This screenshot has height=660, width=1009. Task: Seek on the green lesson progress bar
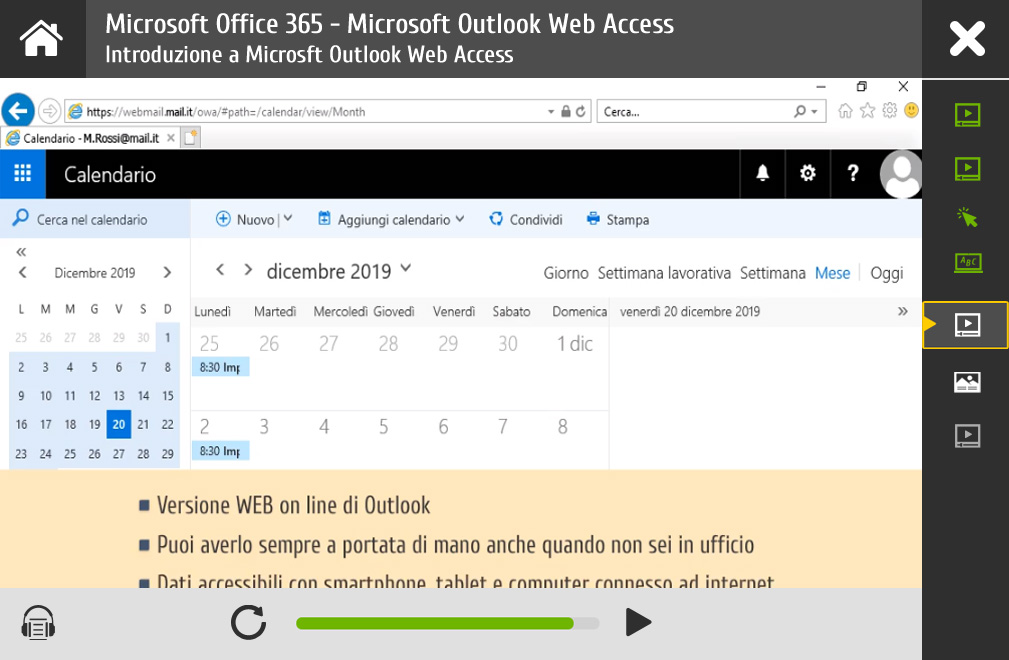[x=447, y=623]
